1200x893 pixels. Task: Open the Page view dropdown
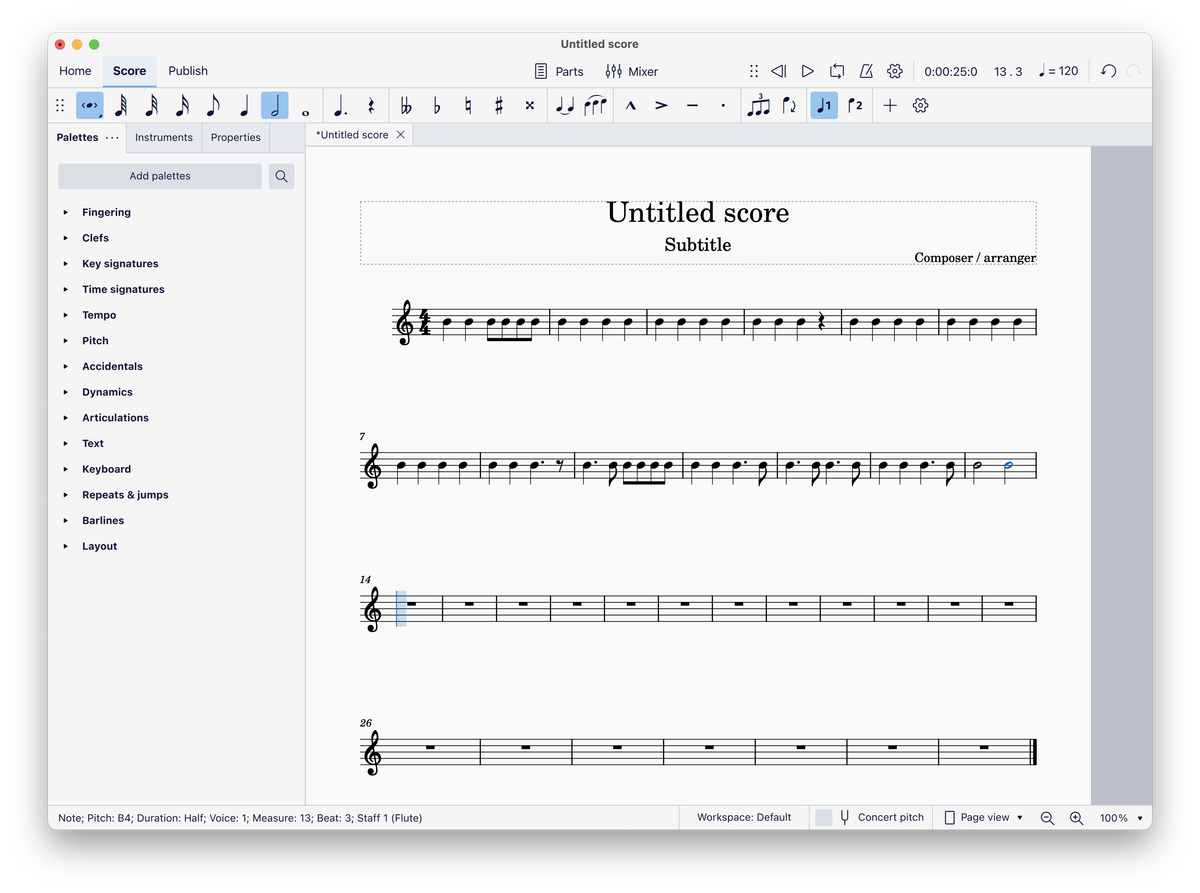(x=985, y=818)
